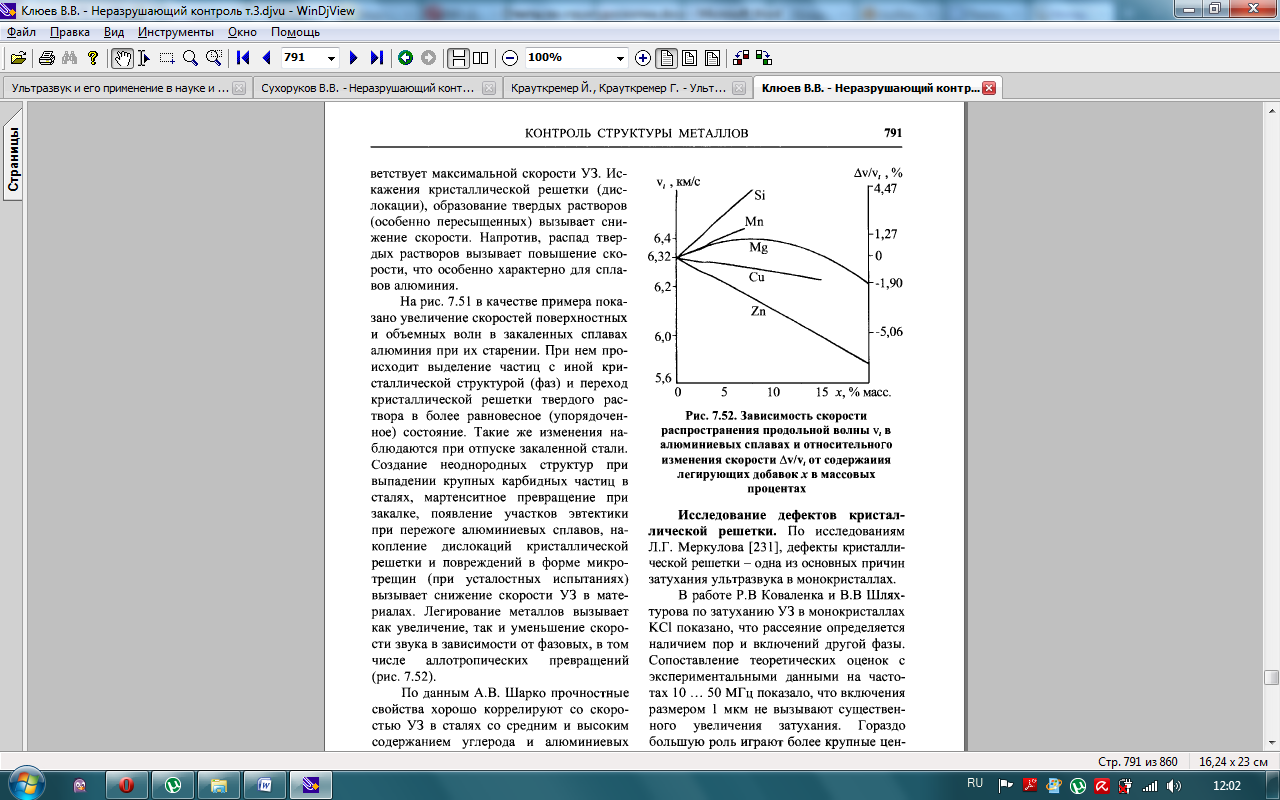The image size is (1280, 800).
Task: Click the yellow question mark help icon
Action: 93,58
